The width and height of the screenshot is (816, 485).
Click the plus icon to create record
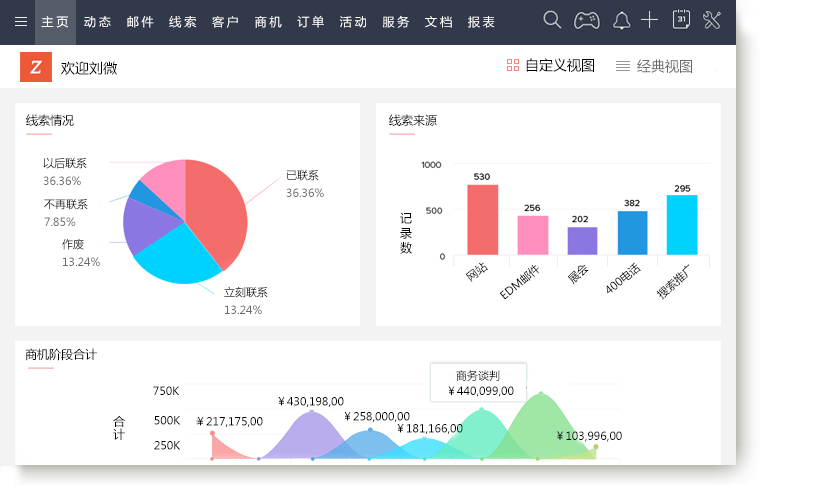(x=650, y=20)
